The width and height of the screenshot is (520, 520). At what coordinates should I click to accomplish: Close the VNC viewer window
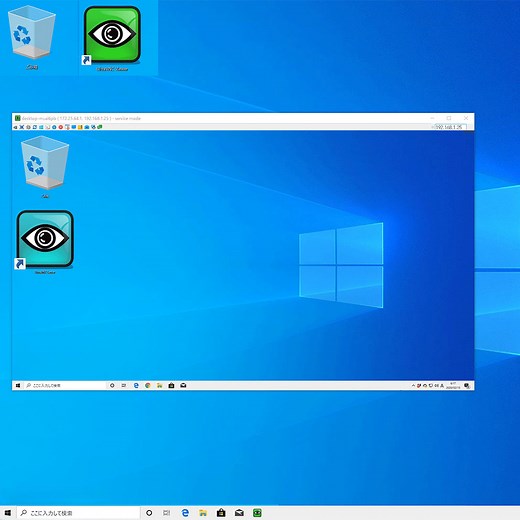(x=466, y=118)
